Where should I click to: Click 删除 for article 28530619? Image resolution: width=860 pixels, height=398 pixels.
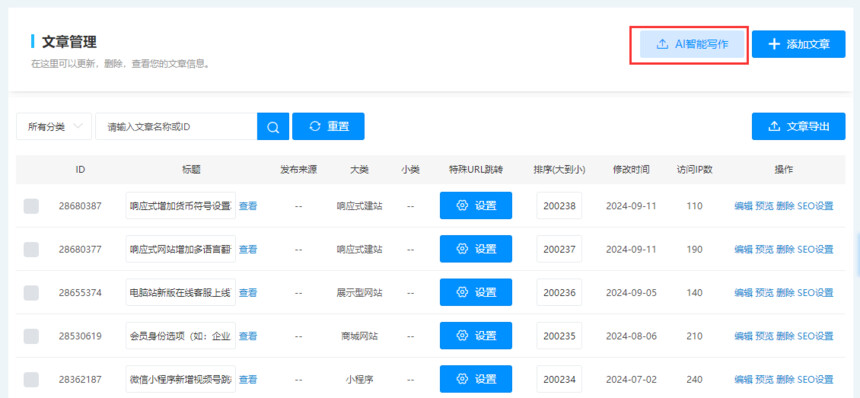click(x=785, y=336)
